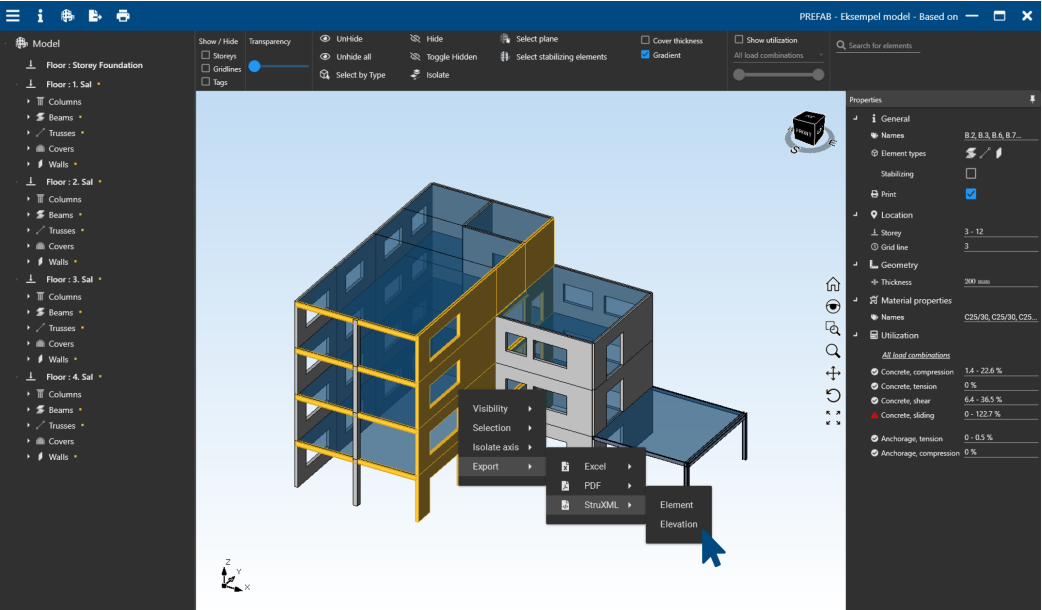Collapse the Utilization section in Properties
The width and height of the screenshot is (1042, 610).
(x=856, y=335)
